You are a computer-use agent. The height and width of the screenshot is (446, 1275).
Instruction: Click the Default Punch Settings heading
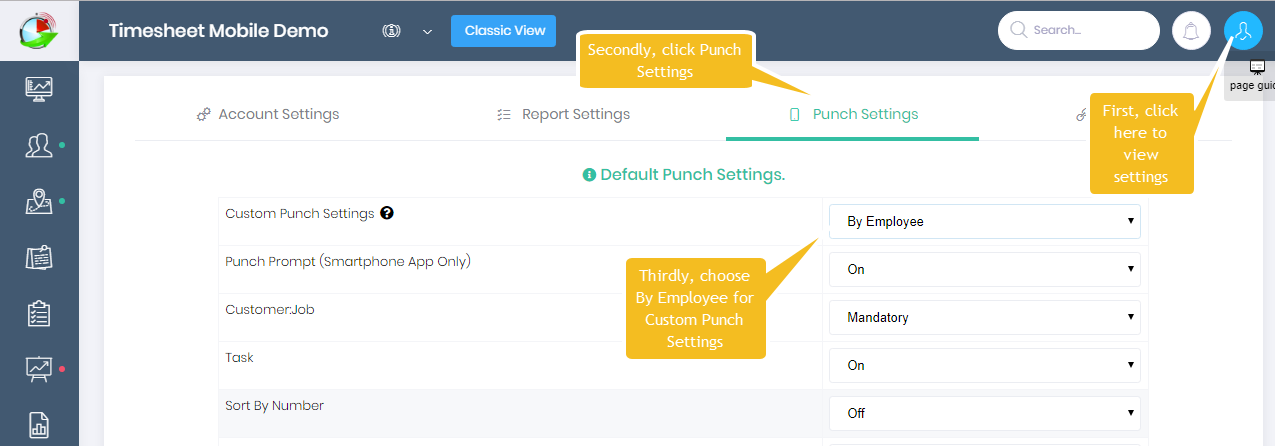(684, 174)
